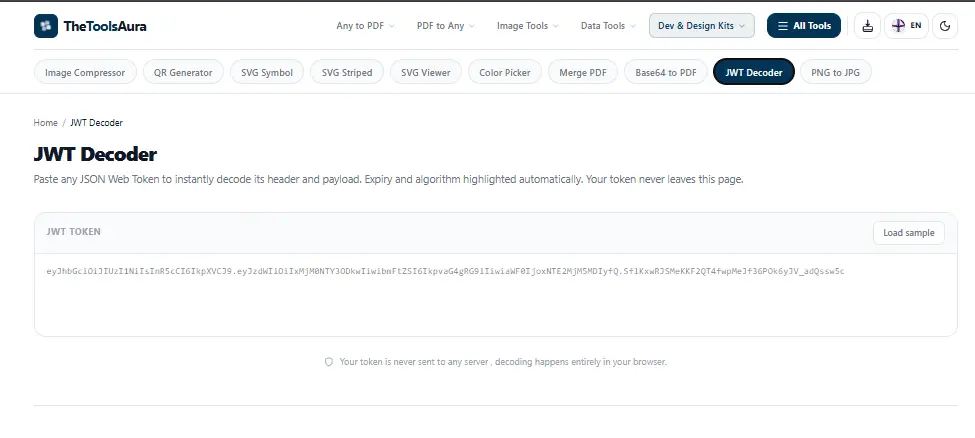The width and height of the screenshot is (975, 438).
Task: Select the SVG Symbol tool
Action: (267, 72)
